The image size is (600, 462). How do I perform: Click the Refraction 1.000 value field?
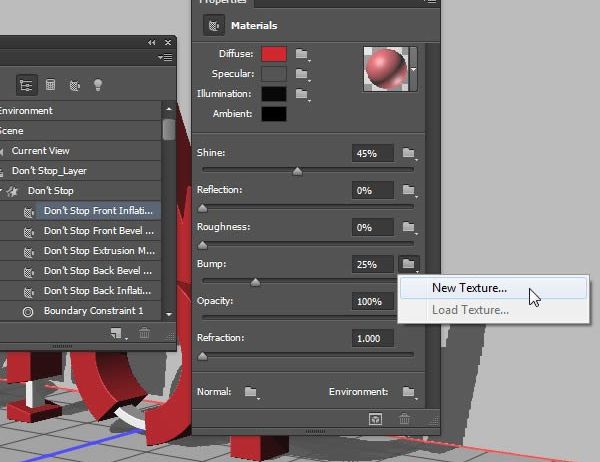point(373,338)
